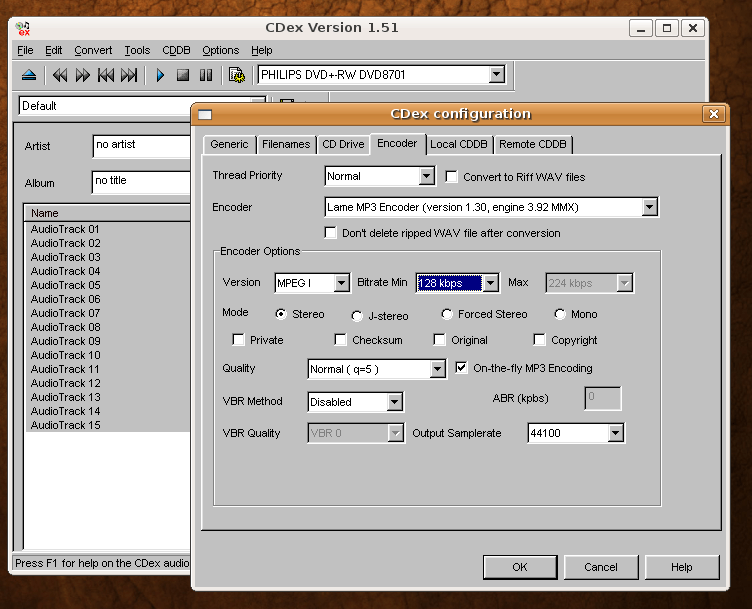Check Don't delete ripped WAV file option
752x609 pixels.
tap(330, 233)
